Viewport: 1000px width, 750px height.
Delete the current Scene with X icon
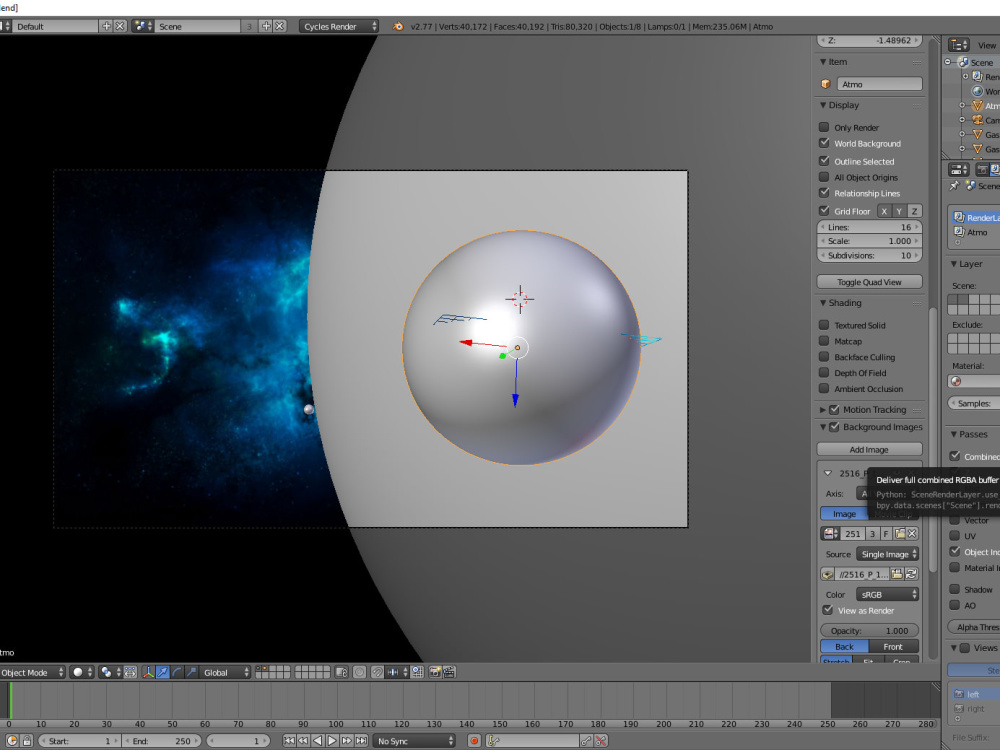(279, 26)
